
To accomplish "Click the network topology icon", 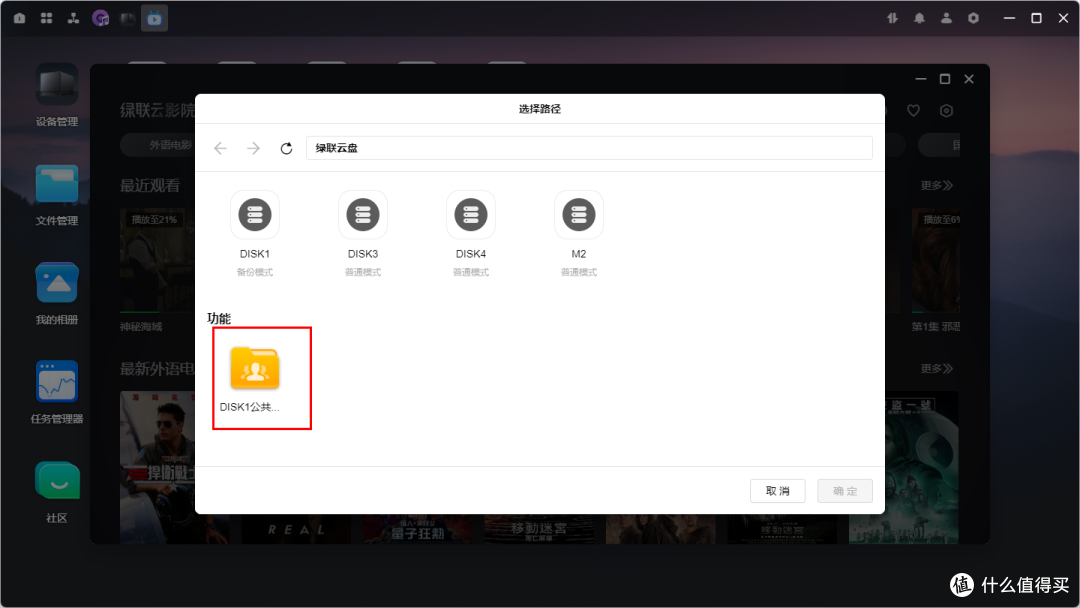I will (x=73, y=19).
